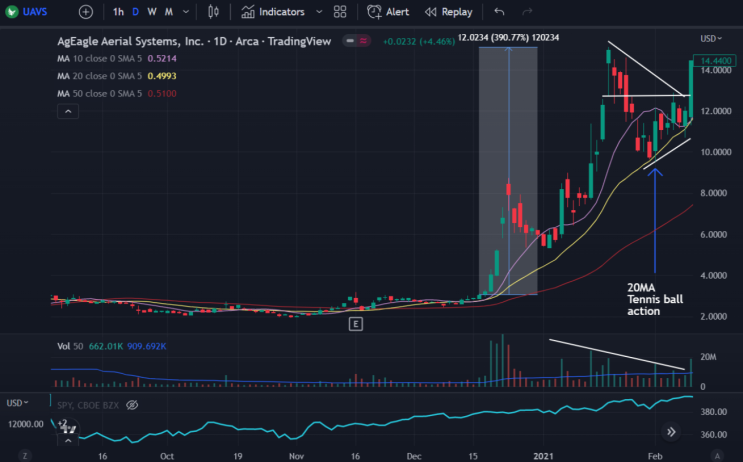
Task: Create a new Alert
Action: point(388,12)
